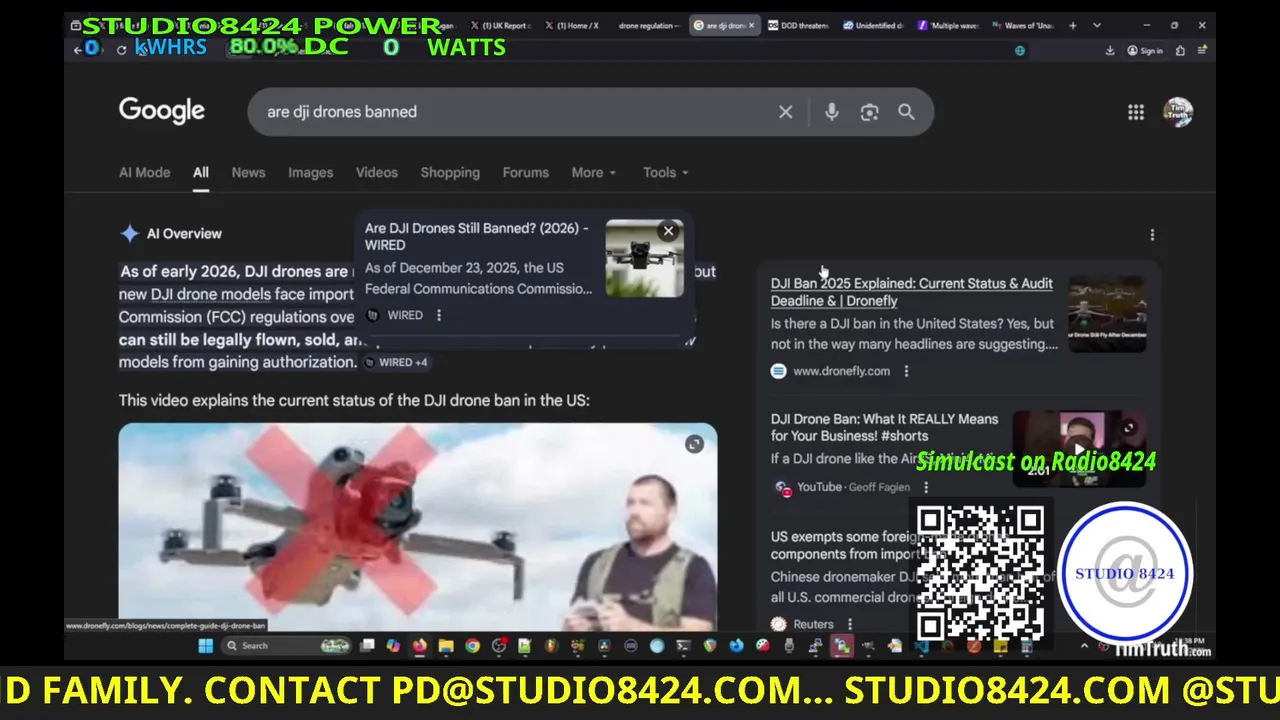Open the 'drone regulation' browser tab

point(648,25)
